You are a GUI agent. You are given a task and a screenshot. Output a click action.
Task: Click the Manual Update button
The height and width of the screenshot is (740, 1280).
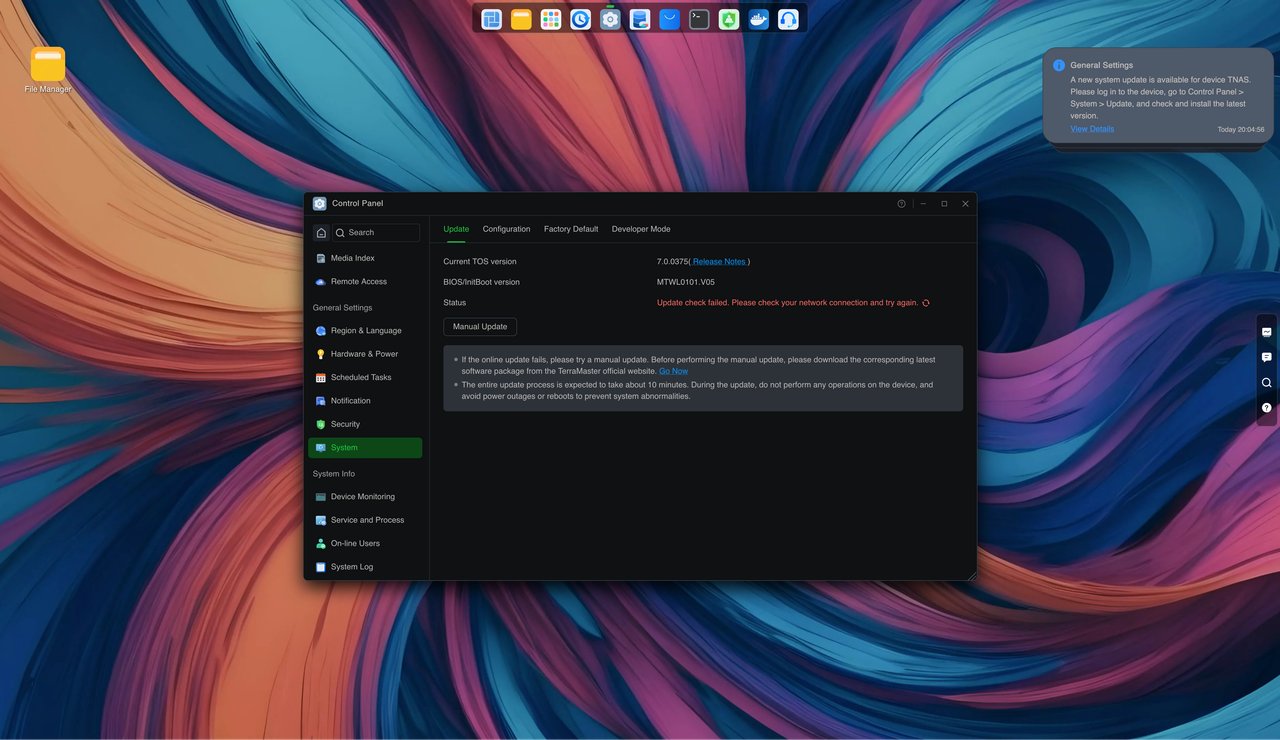click(x=480, y=327)
